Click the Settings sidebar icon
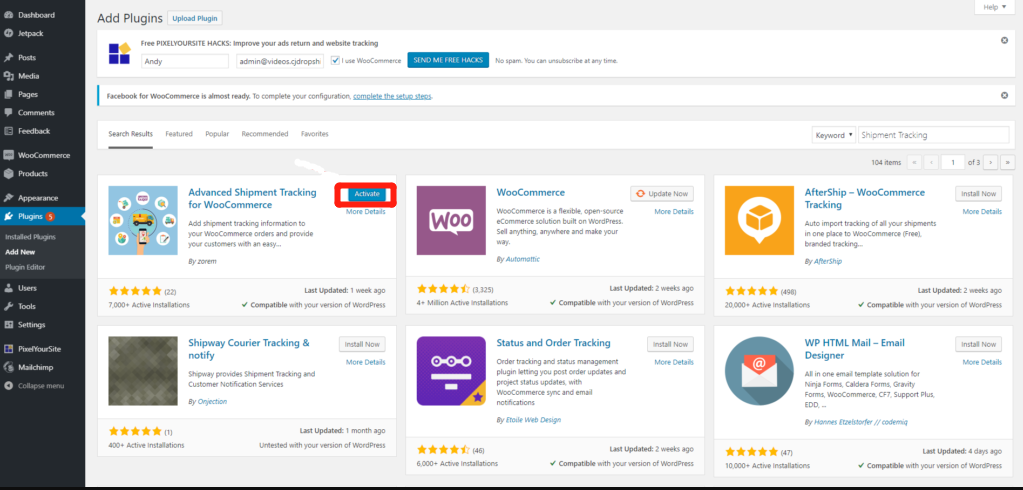The height and width of the screenshot is (490, 1023). click(8, 324)
